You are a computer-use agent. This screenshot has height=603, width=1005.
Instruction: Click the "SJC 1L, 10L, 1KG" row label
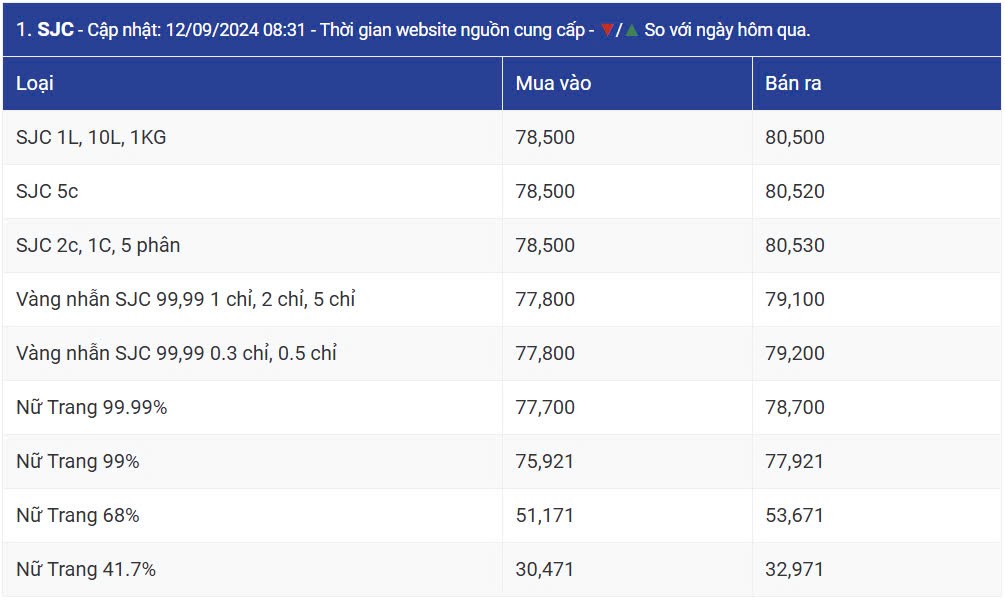[x=91, y=138]
